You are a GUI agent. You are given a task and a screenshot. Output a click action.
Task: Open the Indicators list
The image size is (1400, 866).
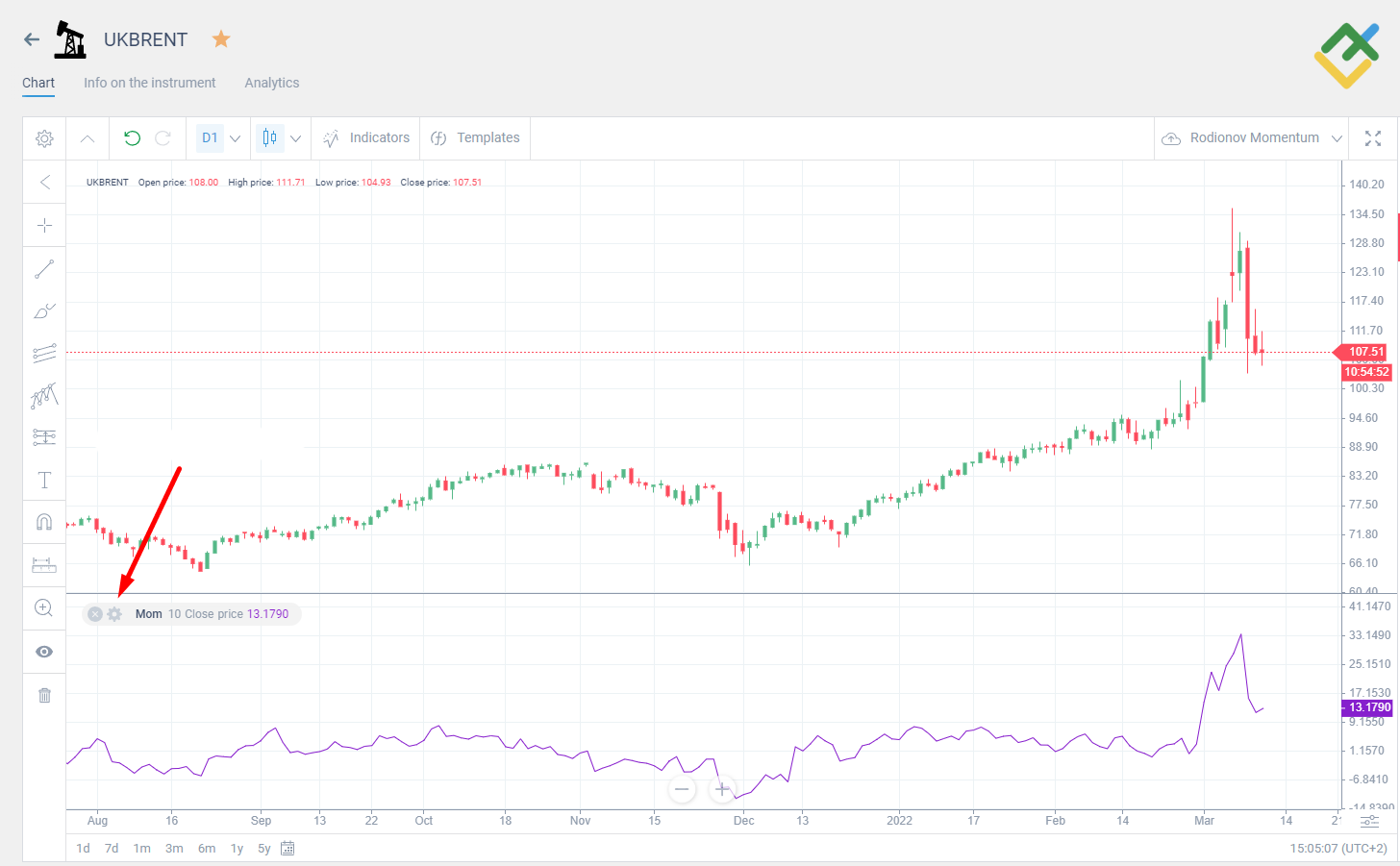pos(366,137)
